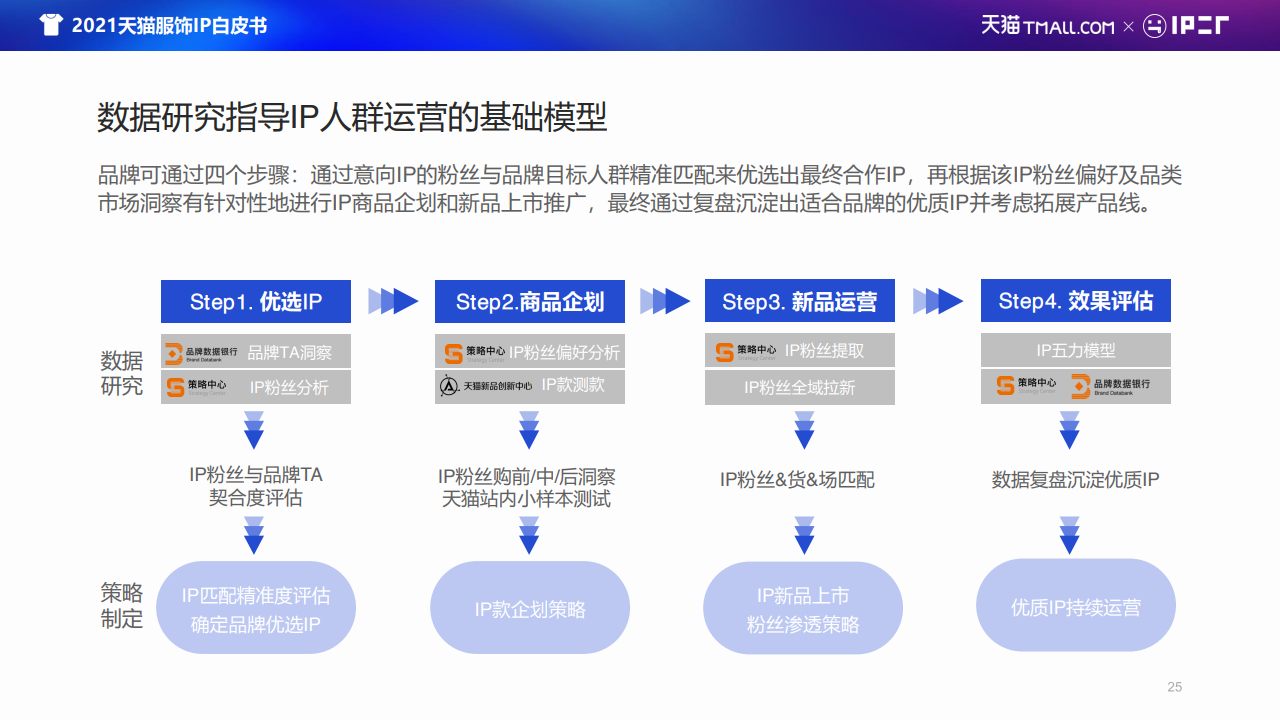Select the Step3. 新品运营 box
Image resolution: width=1280 pixels, height=720 pixels.
coord(800,301)
